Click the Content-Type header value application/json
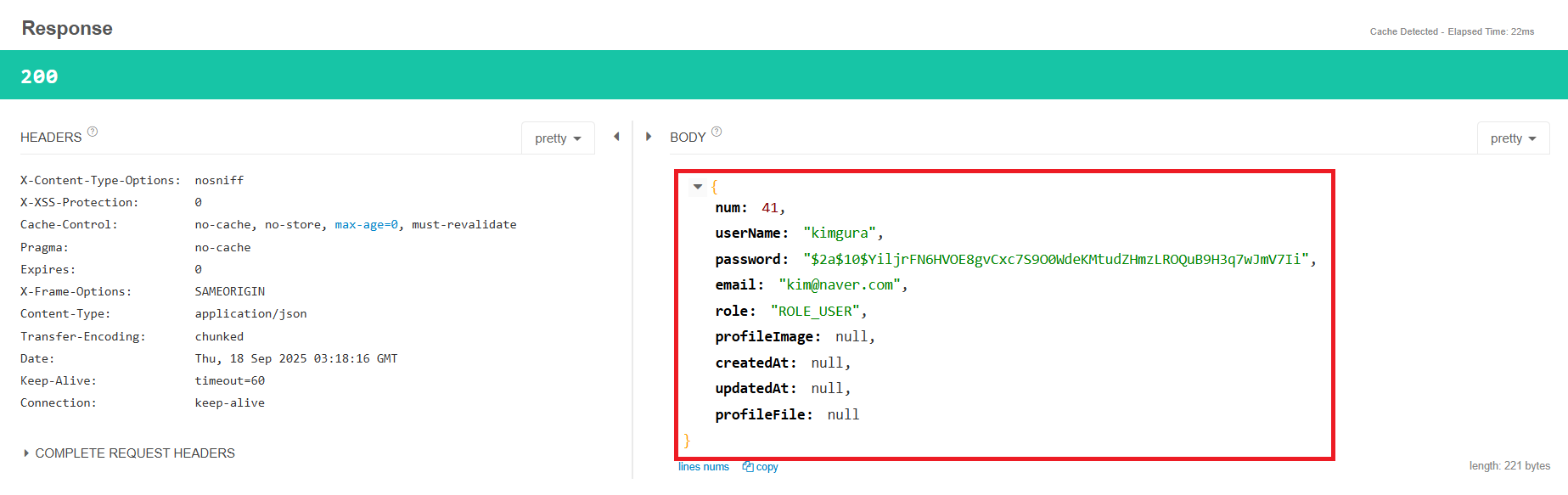 pyautogui.click(x=250, y=314)
